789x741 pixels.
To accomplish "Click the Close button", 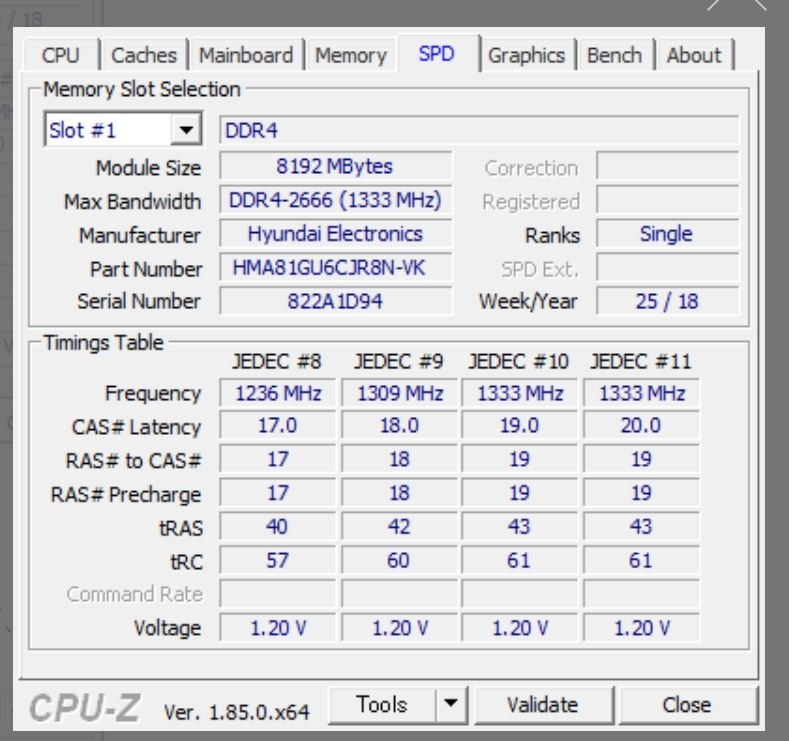I will 687,704.
